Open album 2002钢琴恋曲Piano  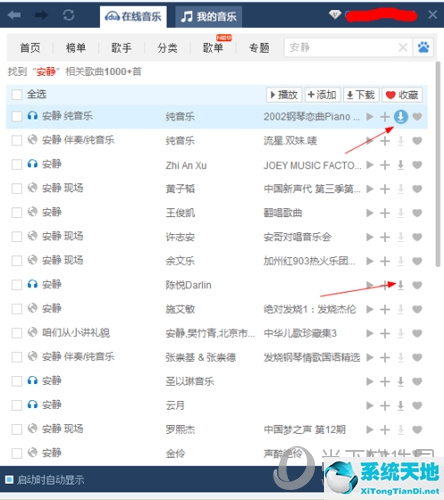pos(312,117)
